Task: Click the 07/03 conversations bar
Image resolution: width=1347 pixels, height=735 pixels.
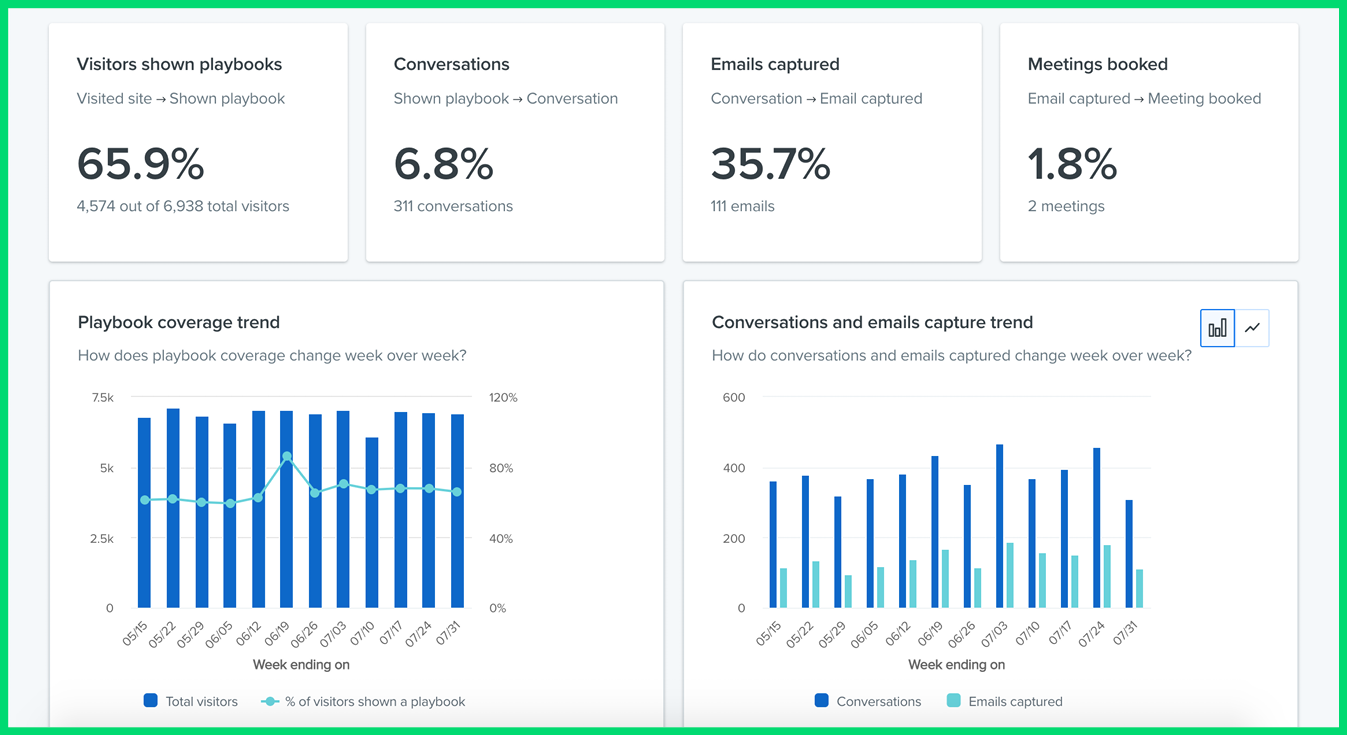Action: pyautogui.click(x=999, y=526)
